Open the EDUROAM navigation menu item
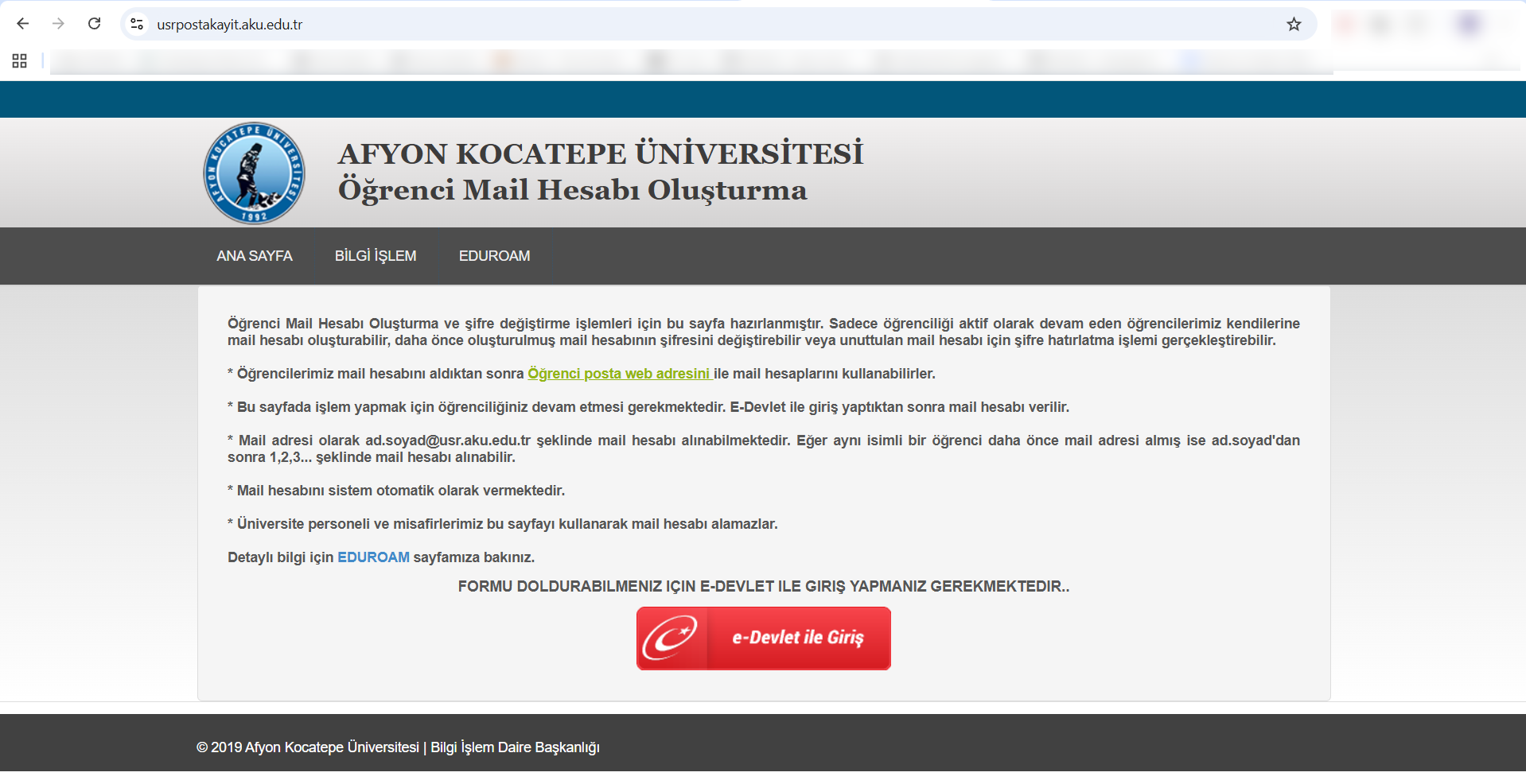 494,256
